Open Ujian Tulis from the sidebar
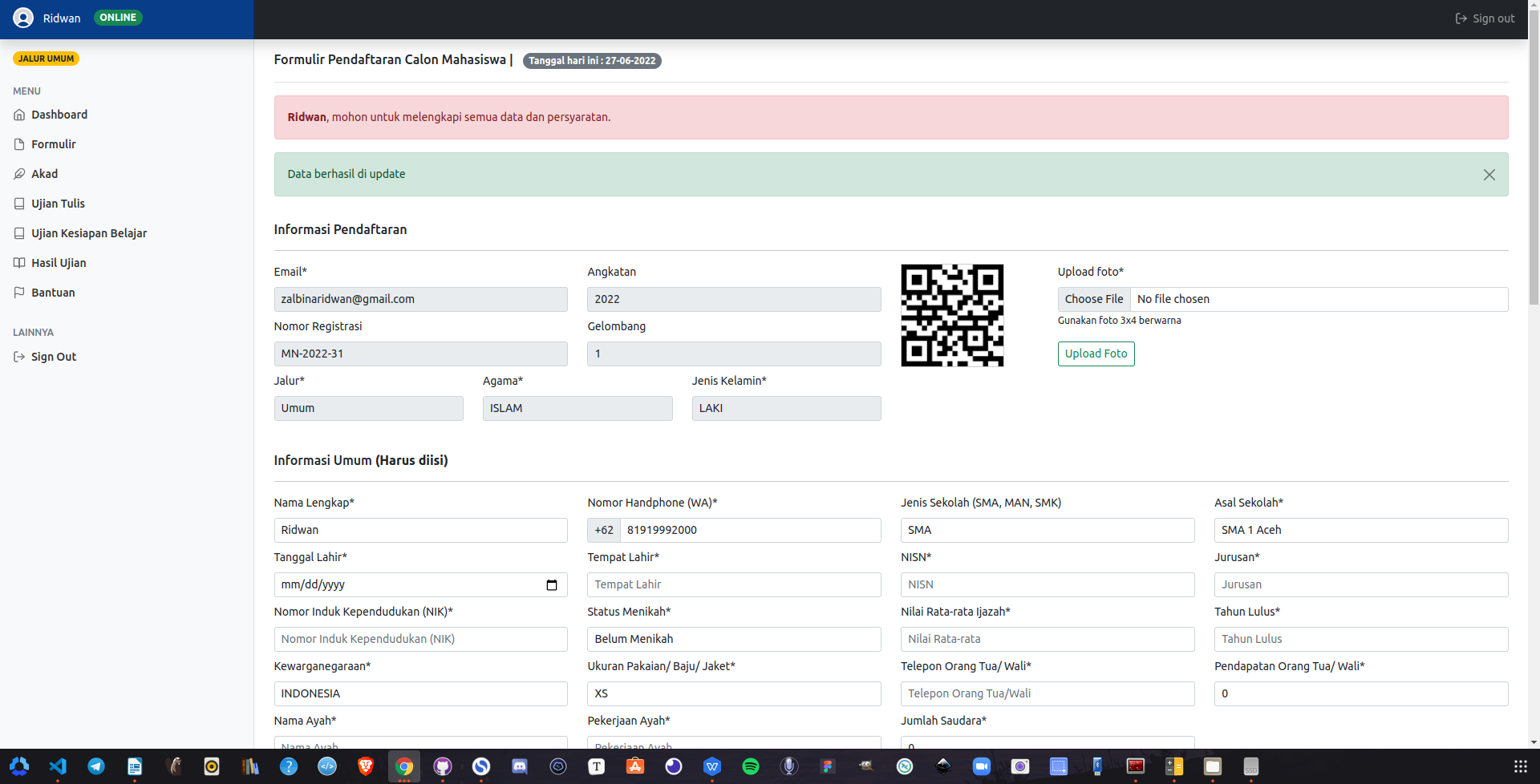 pyautogui.click(x=58, y=204)
